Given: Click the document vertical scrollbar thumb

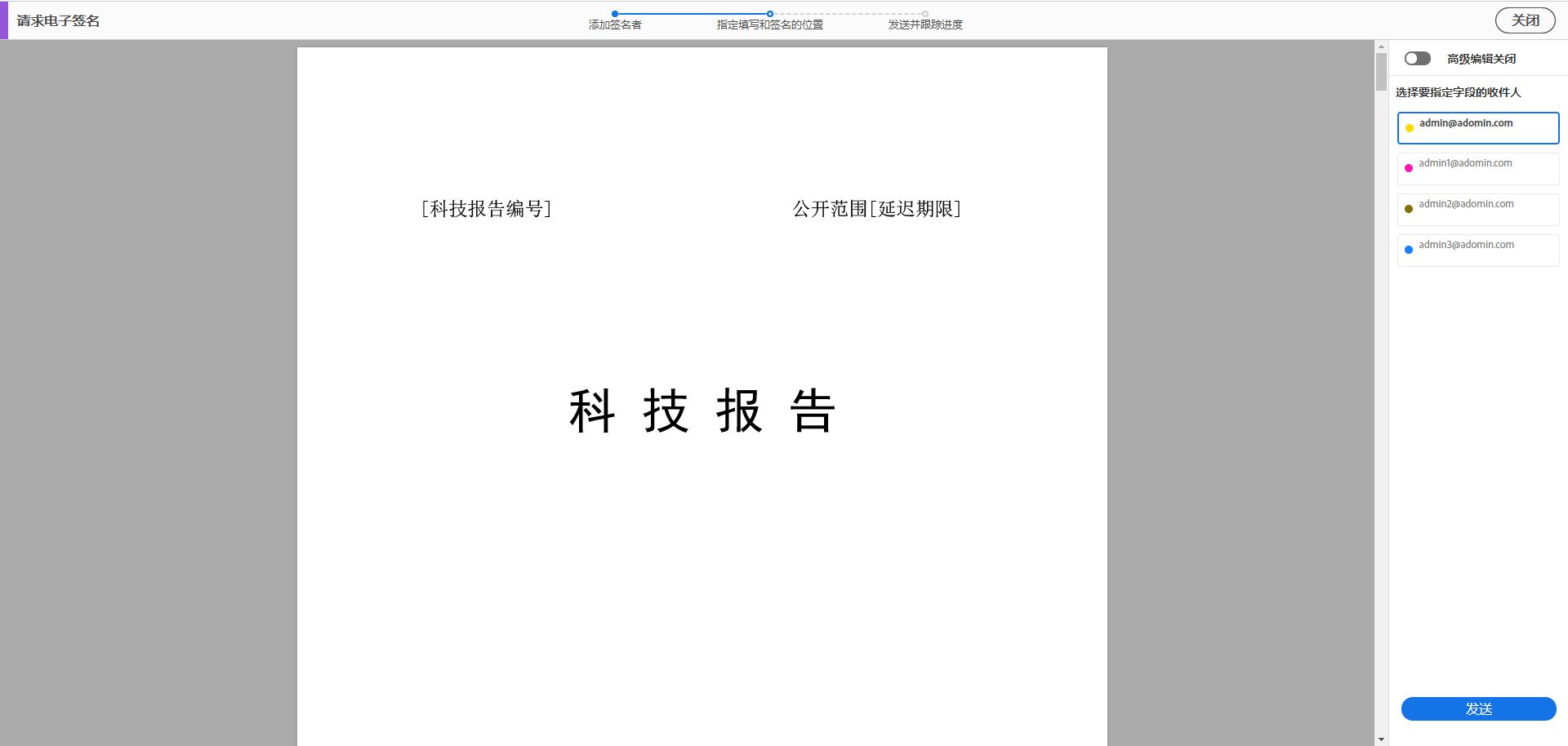Looking at the screenshot, I should (x=1381, y=72).
